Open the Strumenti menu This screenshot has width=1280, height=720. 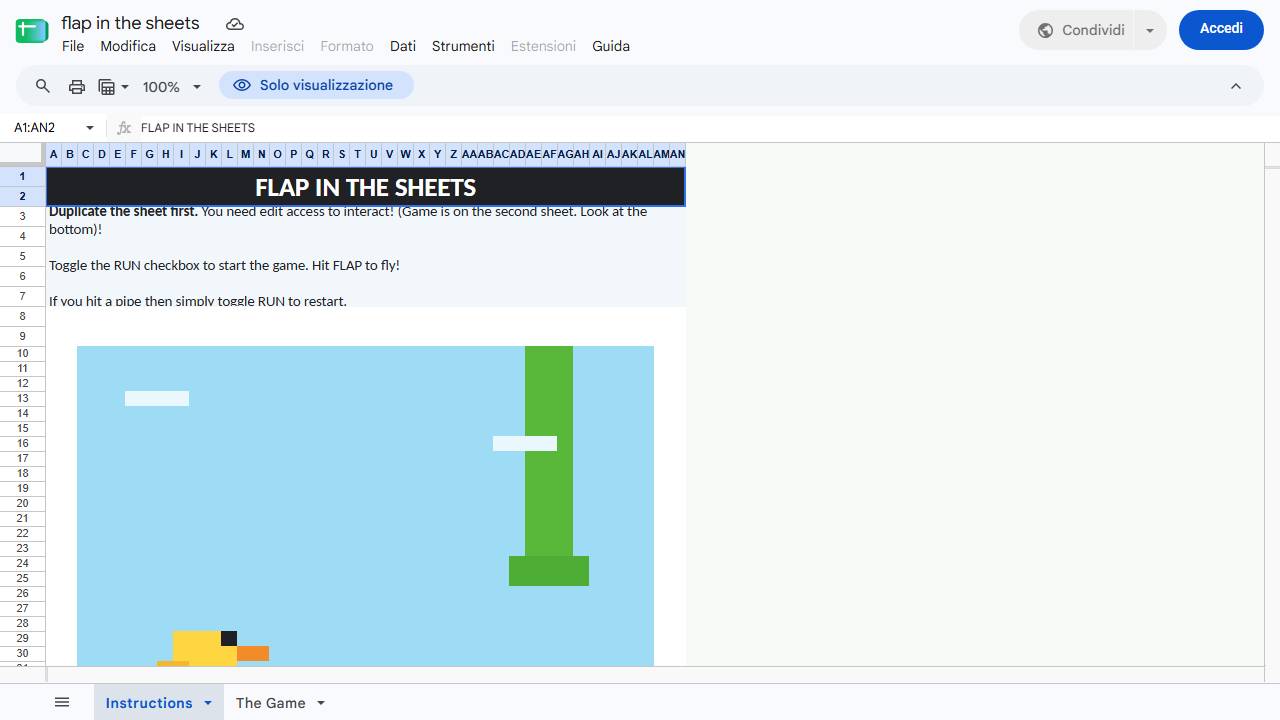[463, 46]
